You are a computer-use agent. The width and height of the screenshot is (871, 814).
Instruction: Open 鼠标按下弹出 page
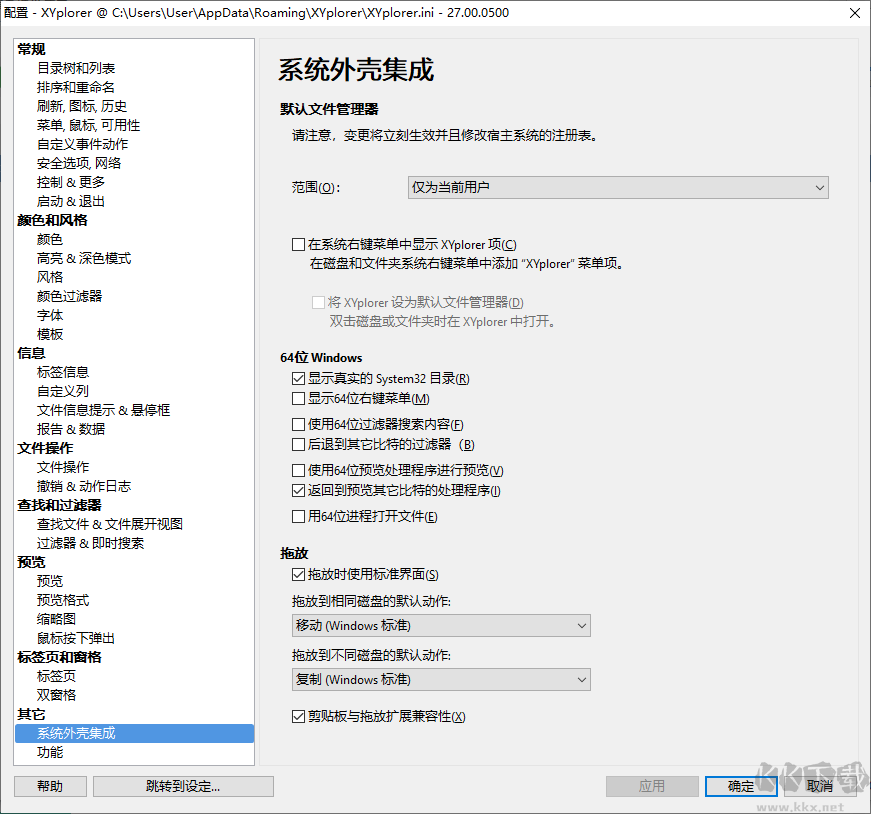pos(76,638)
